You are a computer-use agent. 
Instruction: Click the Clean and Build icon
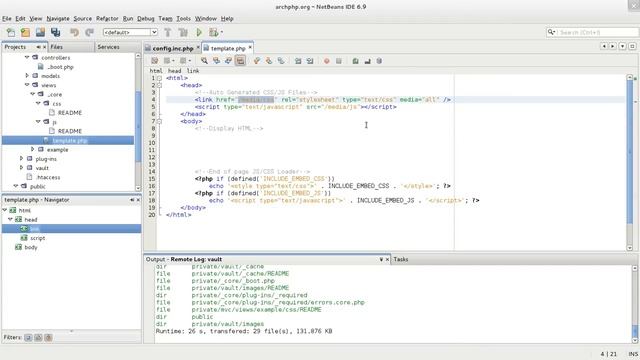[x=183, y=32]
